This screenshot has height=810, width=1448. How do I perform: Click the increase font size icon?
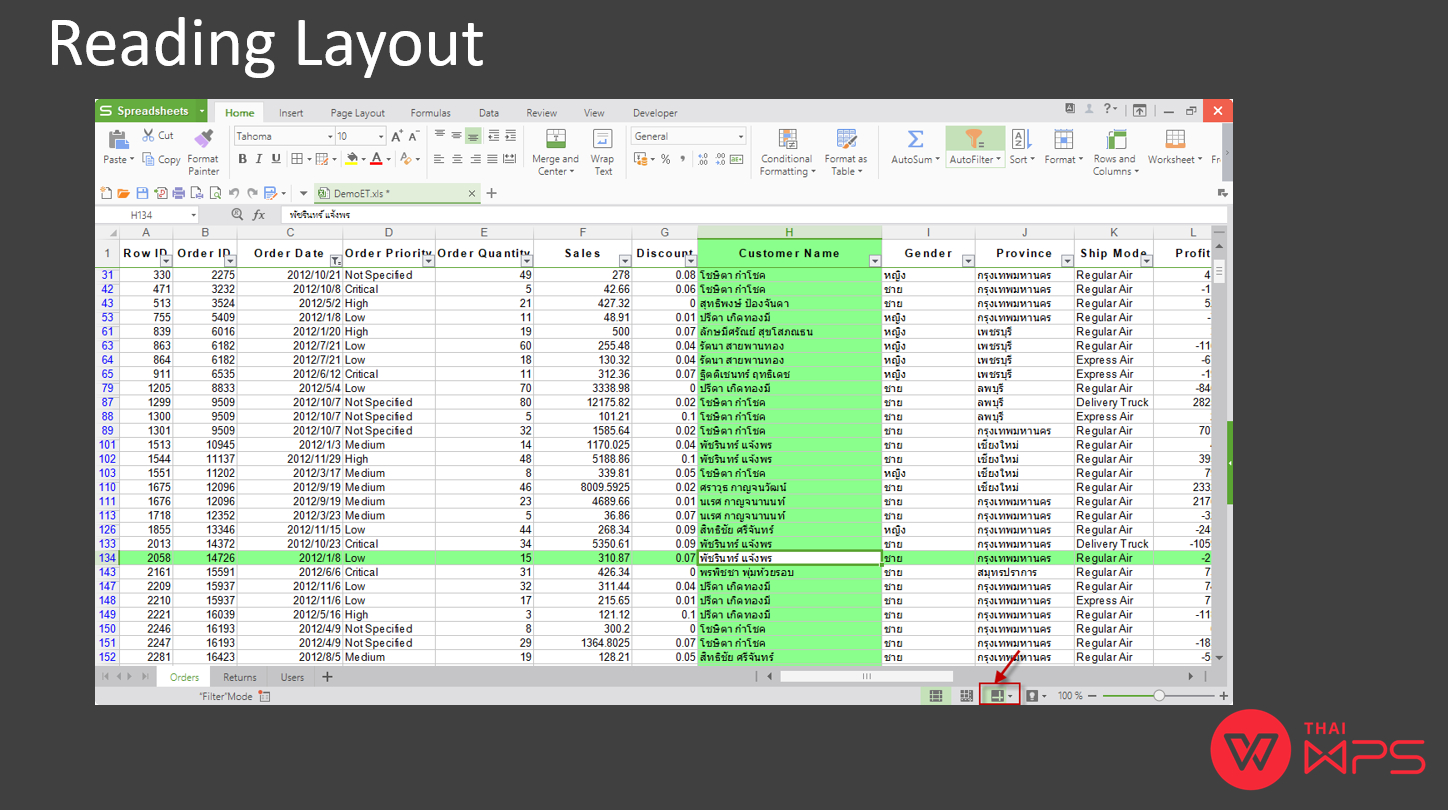coord(397,136)
